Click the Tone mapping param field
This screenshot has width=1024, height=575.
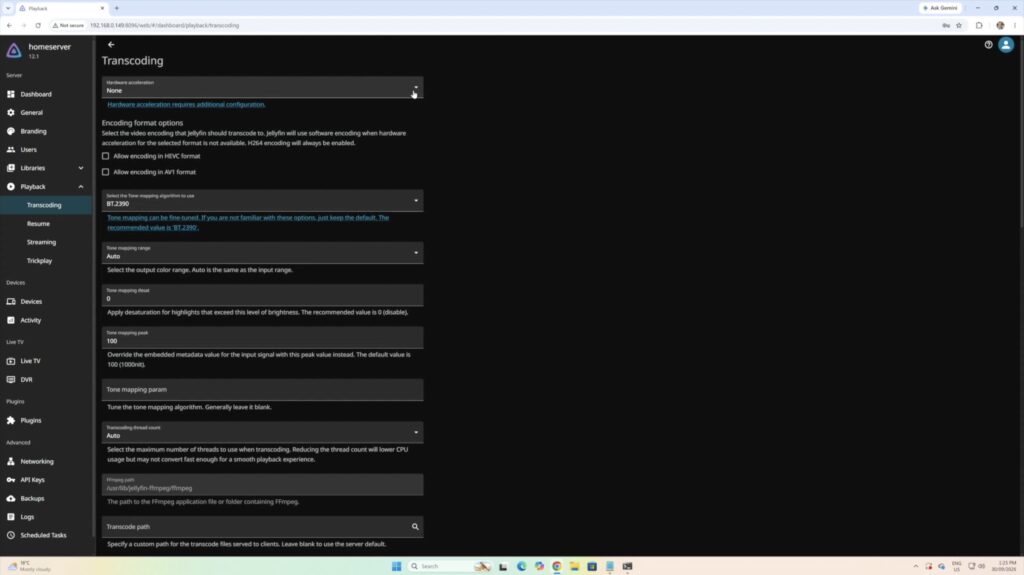(263, 389)
